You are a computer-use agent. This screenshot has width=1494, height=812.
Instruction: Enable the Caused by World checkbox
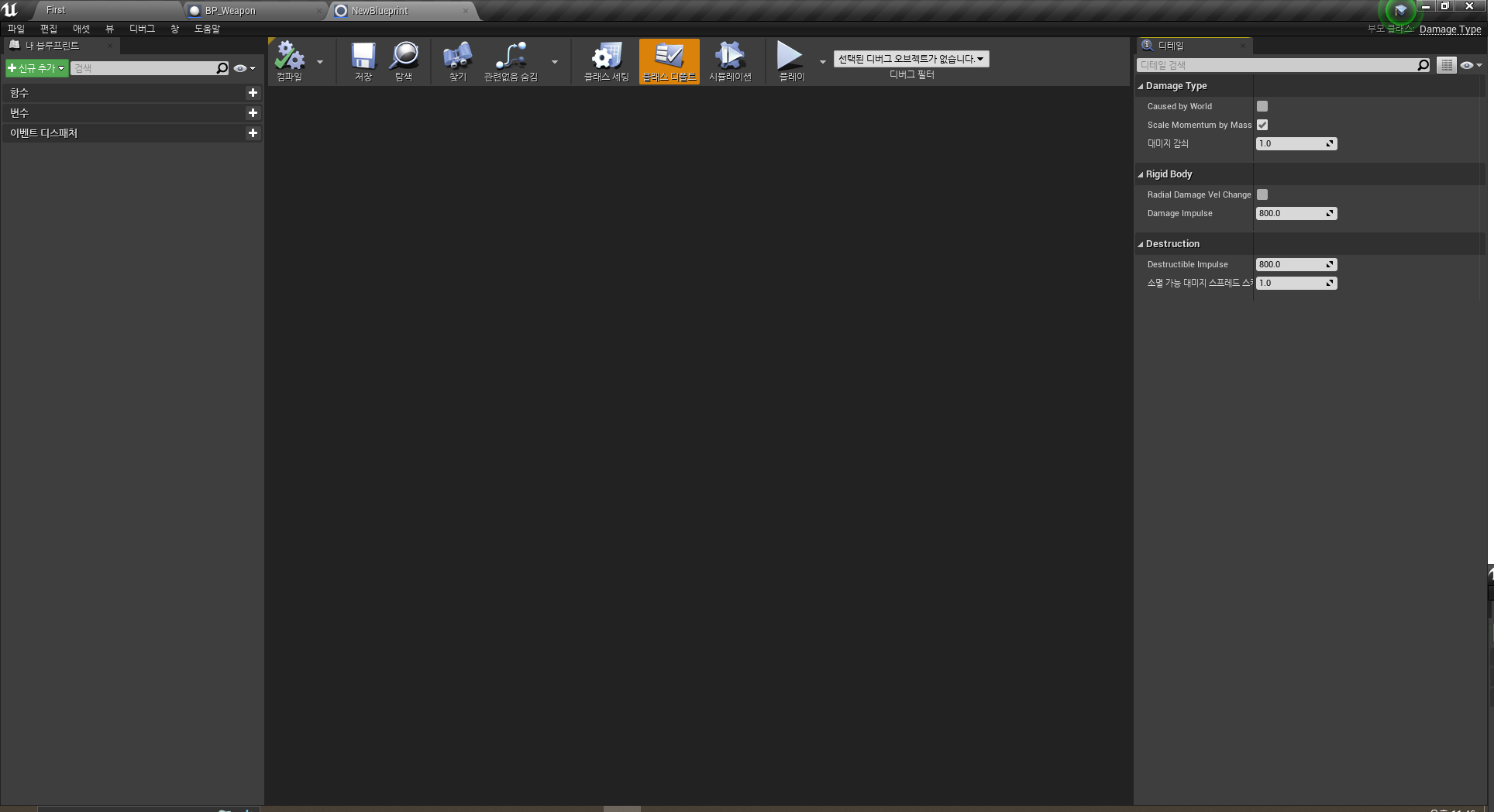click(x=1262, y=106)
